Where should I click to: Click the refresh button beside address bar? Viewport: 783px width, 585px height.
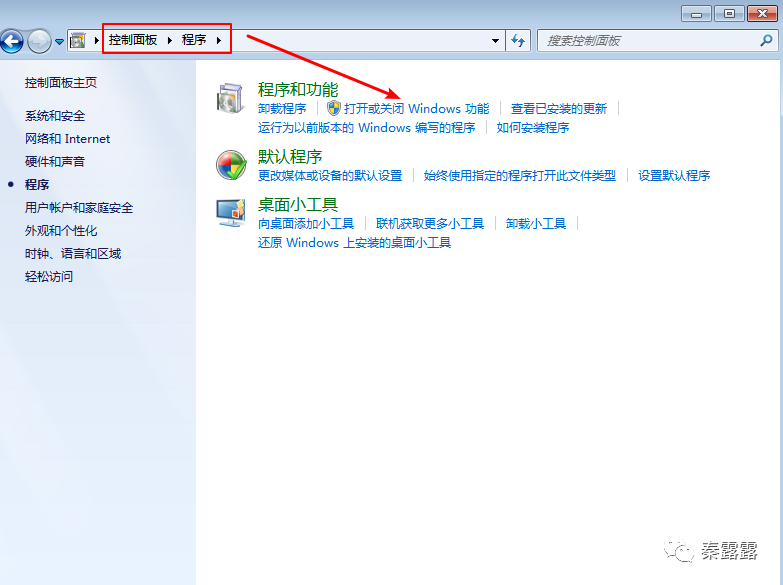518,41
